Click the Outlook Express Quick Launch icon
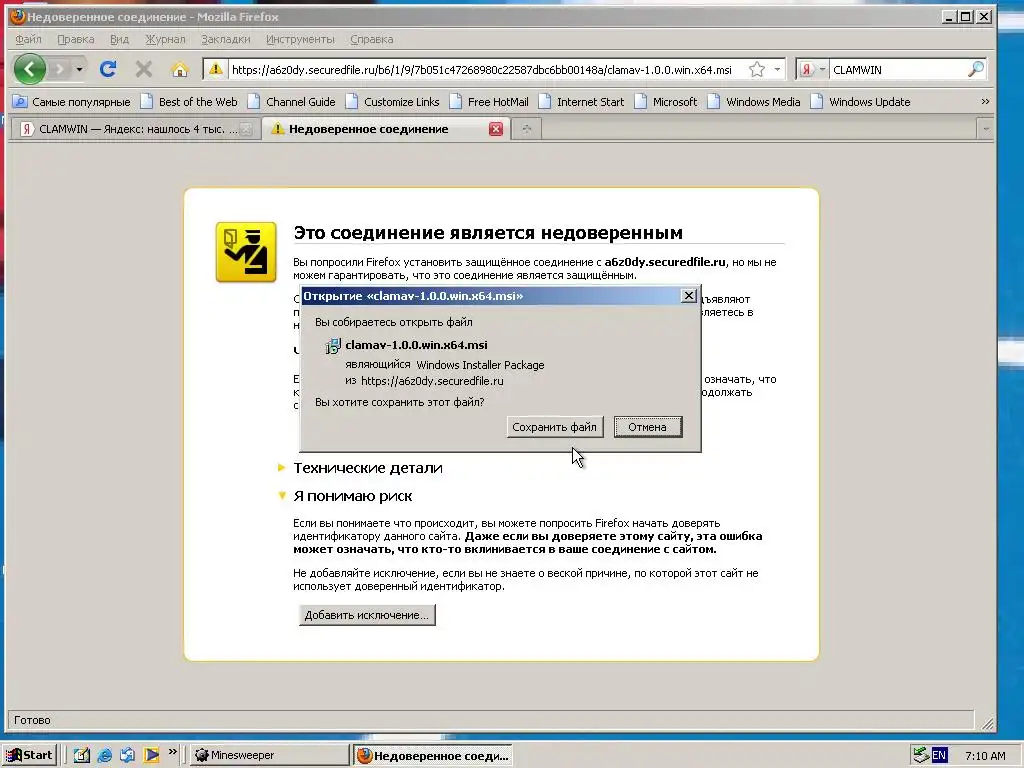This screenshot has width=1024, height=768. point(127,756)
